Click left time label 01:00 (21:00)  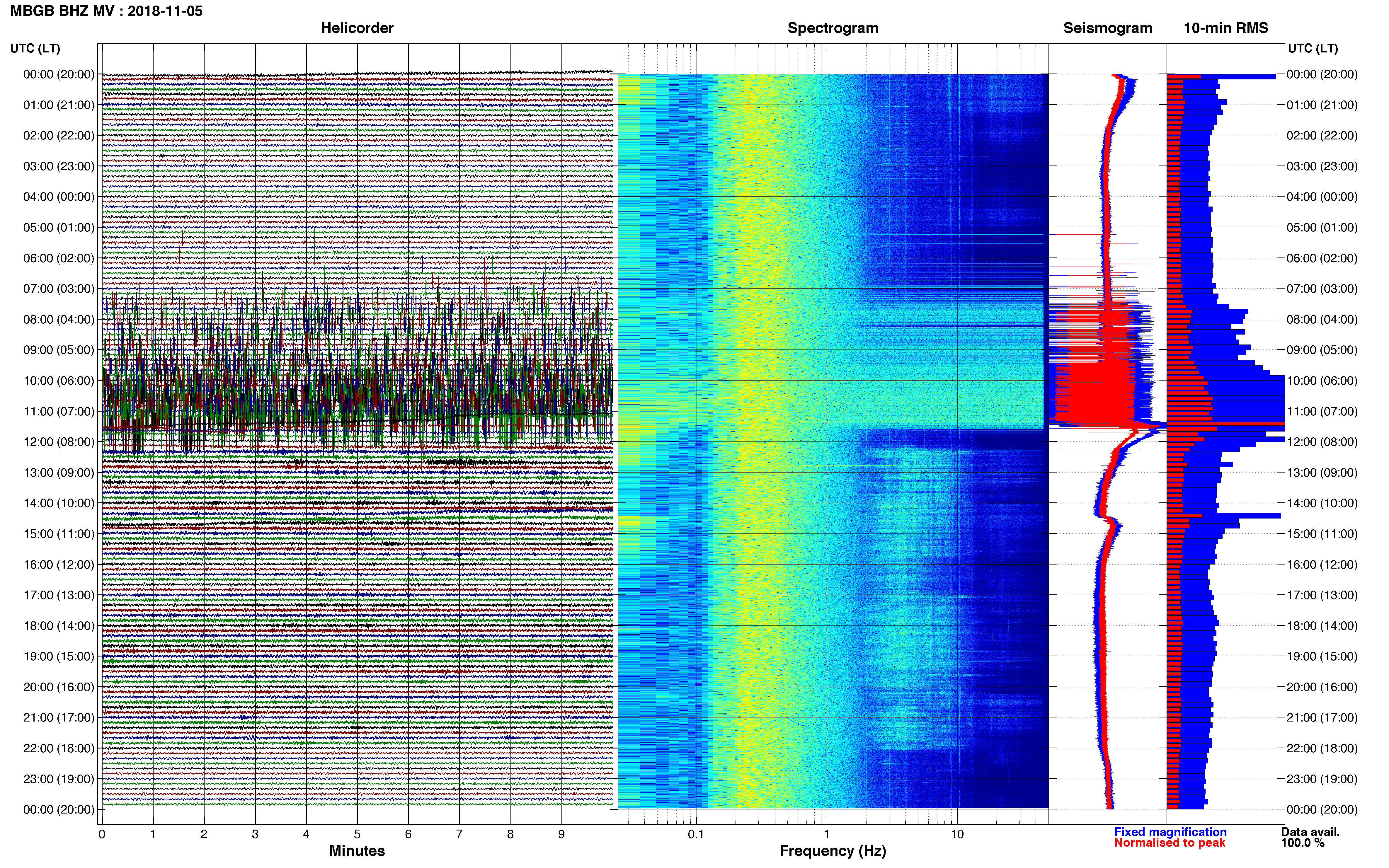59,105
